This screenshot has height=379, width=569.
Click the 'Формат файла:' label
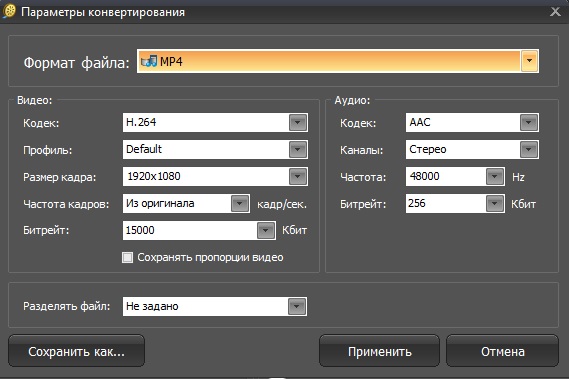coord(77,63)
